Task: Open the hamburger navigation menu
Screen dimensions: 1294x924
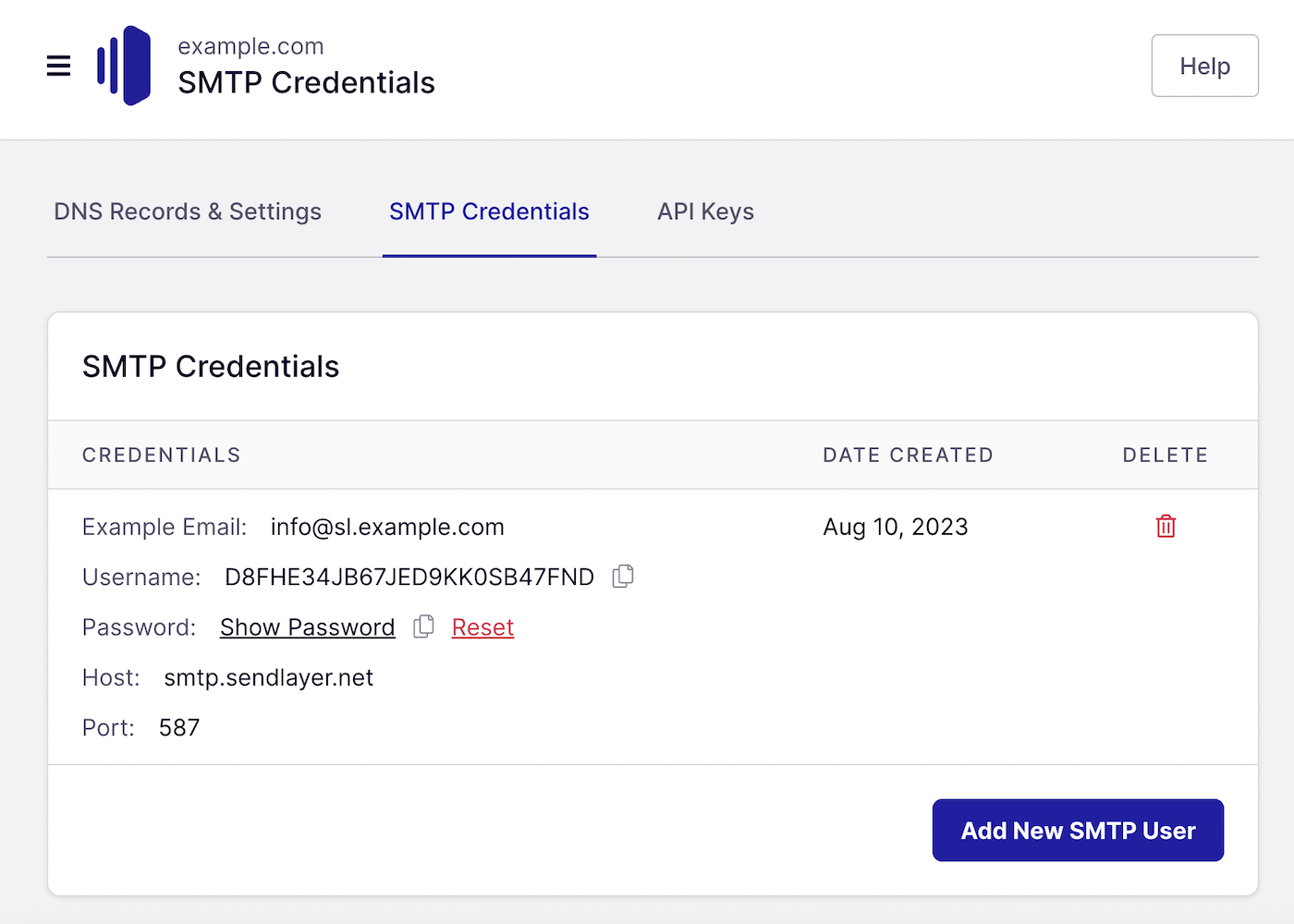Action: coord(58,66)
